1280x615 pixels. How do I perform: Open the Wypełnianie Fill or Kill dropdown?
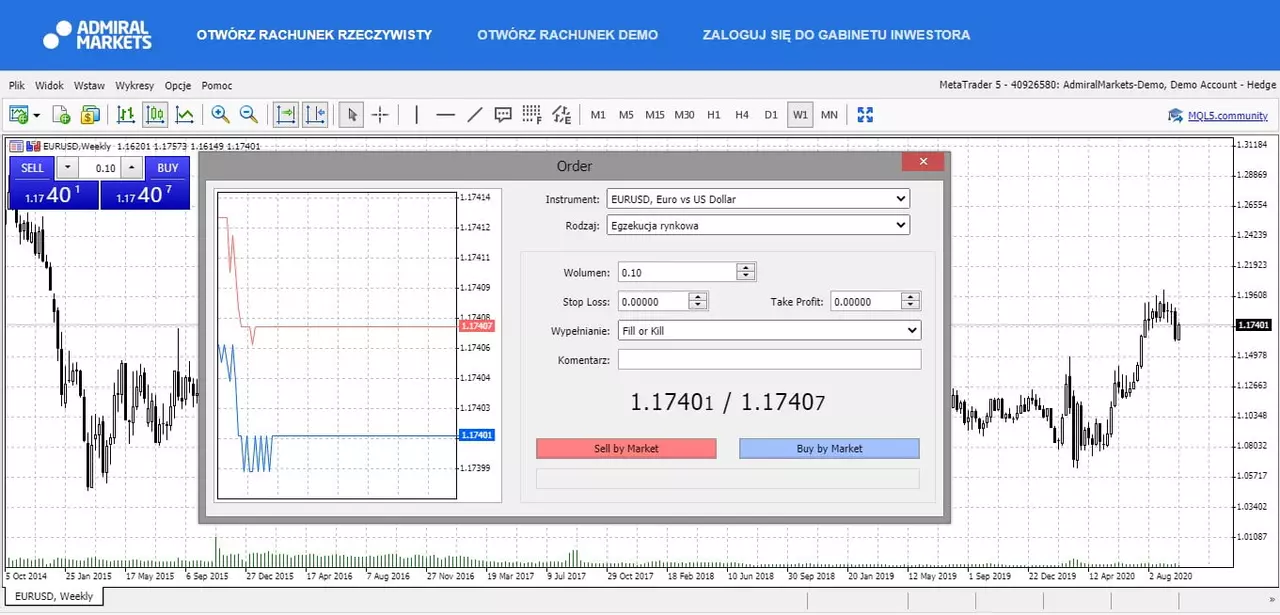(x=769, y=330)
